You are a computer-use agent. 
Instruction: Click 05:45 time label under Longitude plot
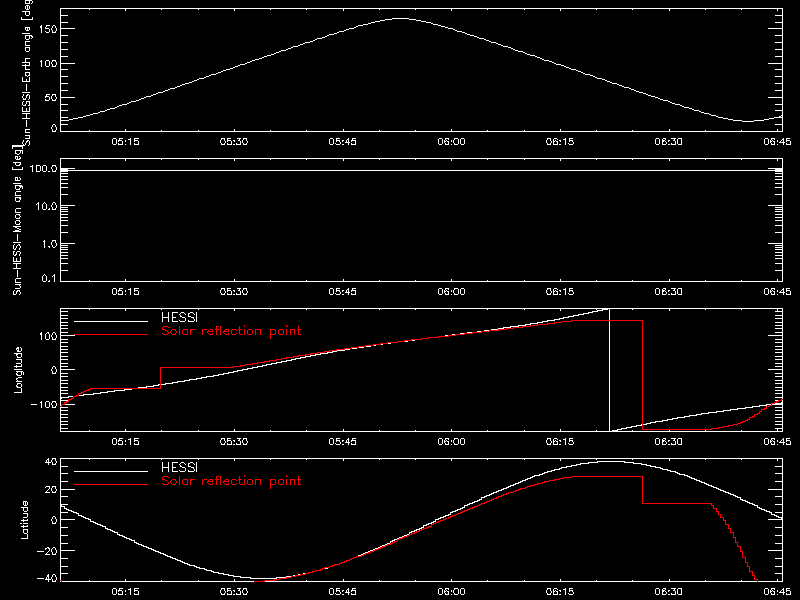coord(342,442)
